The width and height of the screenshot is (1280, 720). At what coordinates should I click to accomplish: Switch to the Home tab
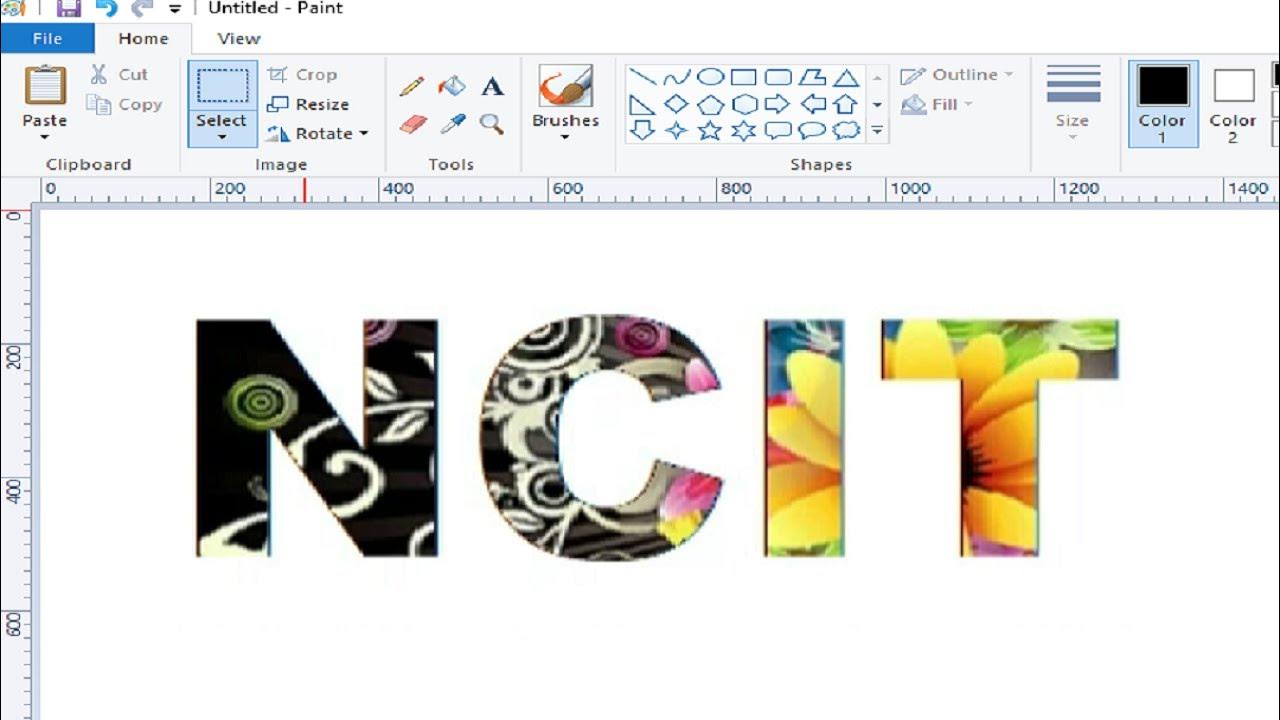143,38
